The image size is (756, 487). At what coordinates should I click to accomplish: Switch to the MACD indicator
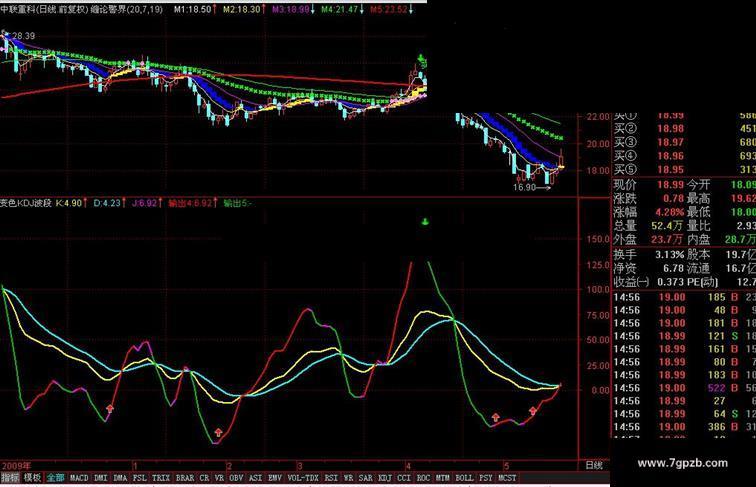79,478
